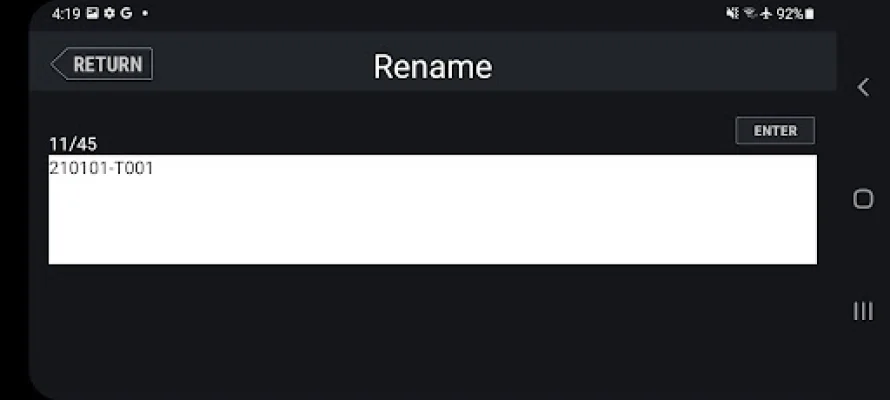Tap the notification overflow dot

[145, 14]
